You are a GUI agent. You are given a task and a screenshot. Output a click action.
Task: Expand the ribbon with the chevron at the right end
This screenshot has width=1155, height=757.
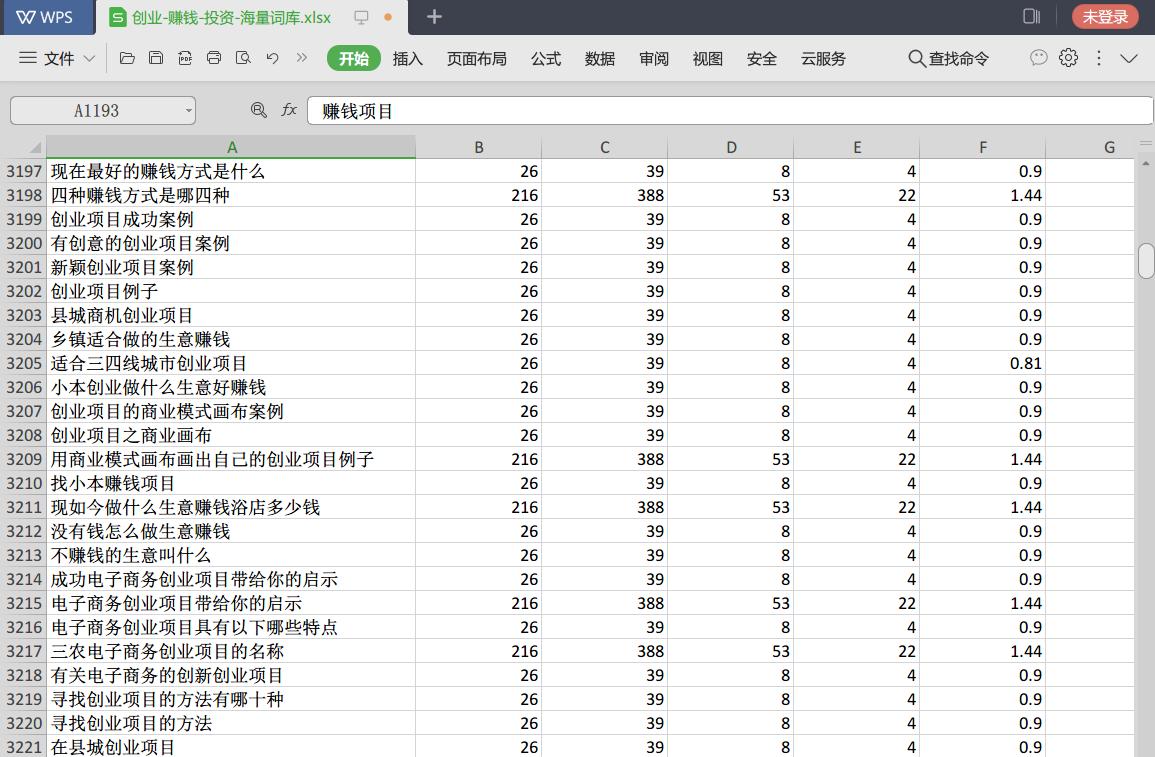click(x=1128, y=58)
